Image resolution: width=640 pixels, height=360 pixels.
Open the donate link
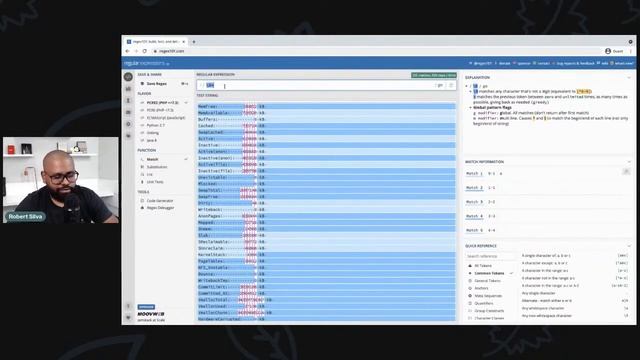point(502,63)
